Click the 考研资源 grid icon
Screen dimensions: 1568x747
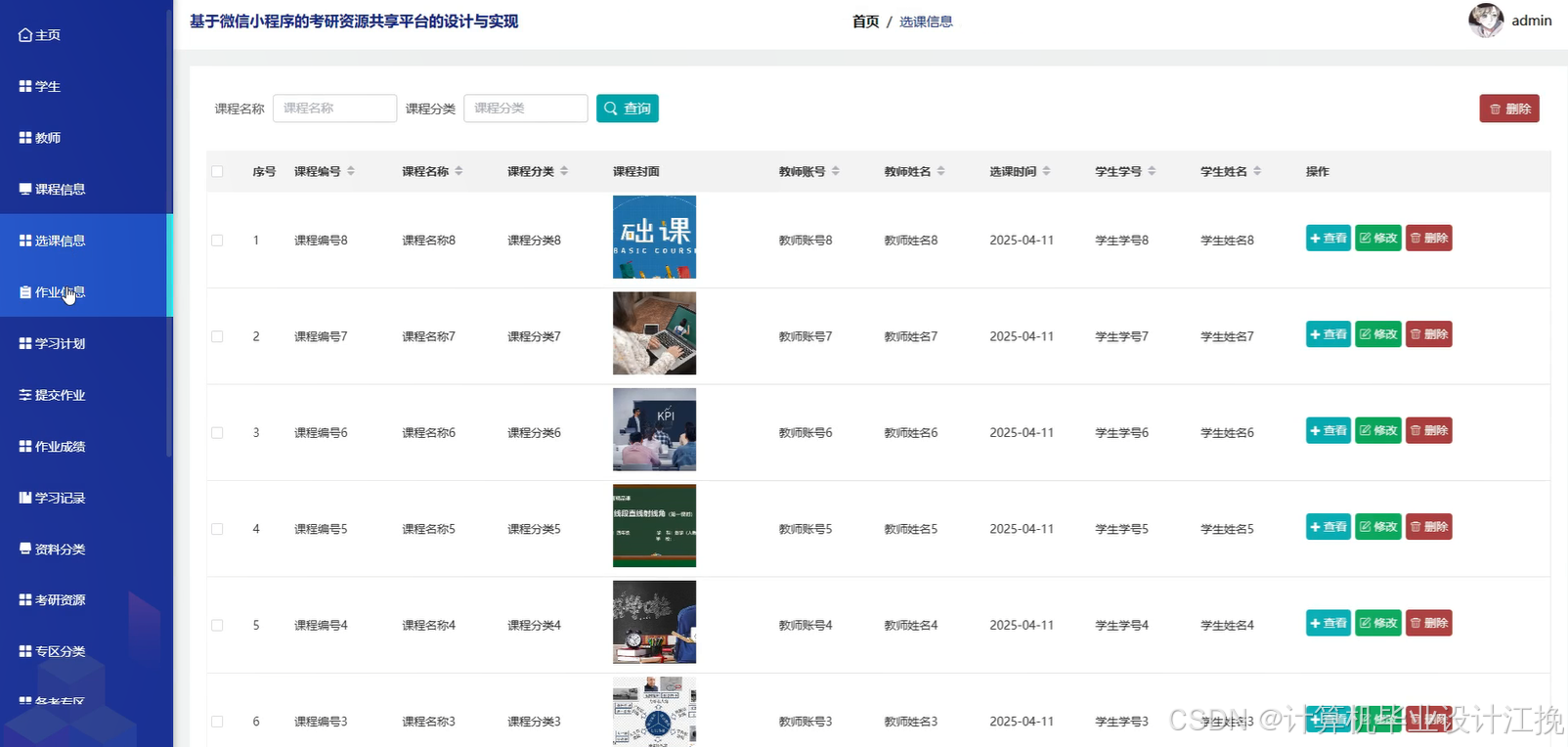coord(25,599)
